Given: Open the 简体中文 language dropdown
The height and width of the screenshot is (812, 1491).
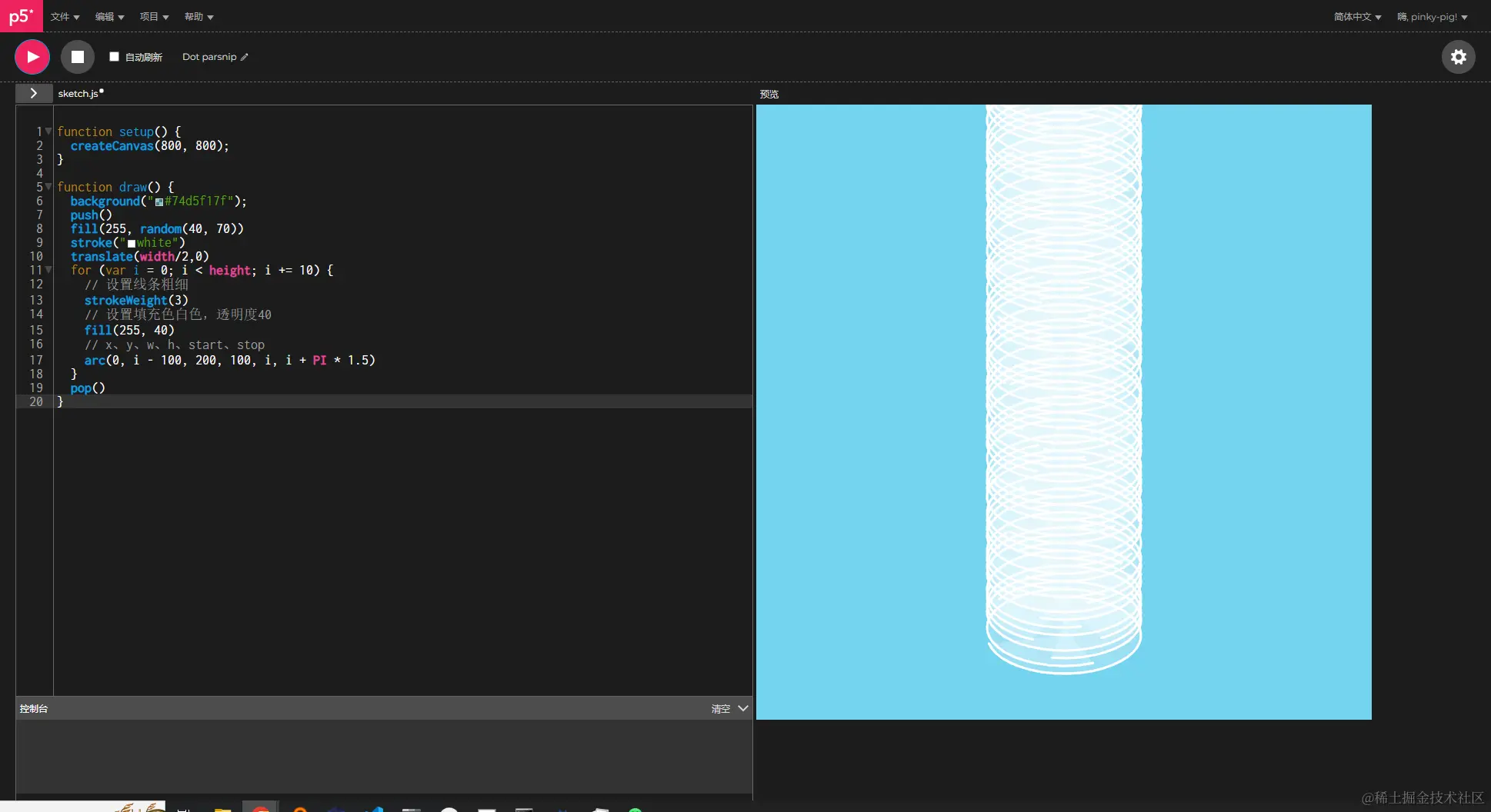Looking at the screenshot, I should 1356,16.
